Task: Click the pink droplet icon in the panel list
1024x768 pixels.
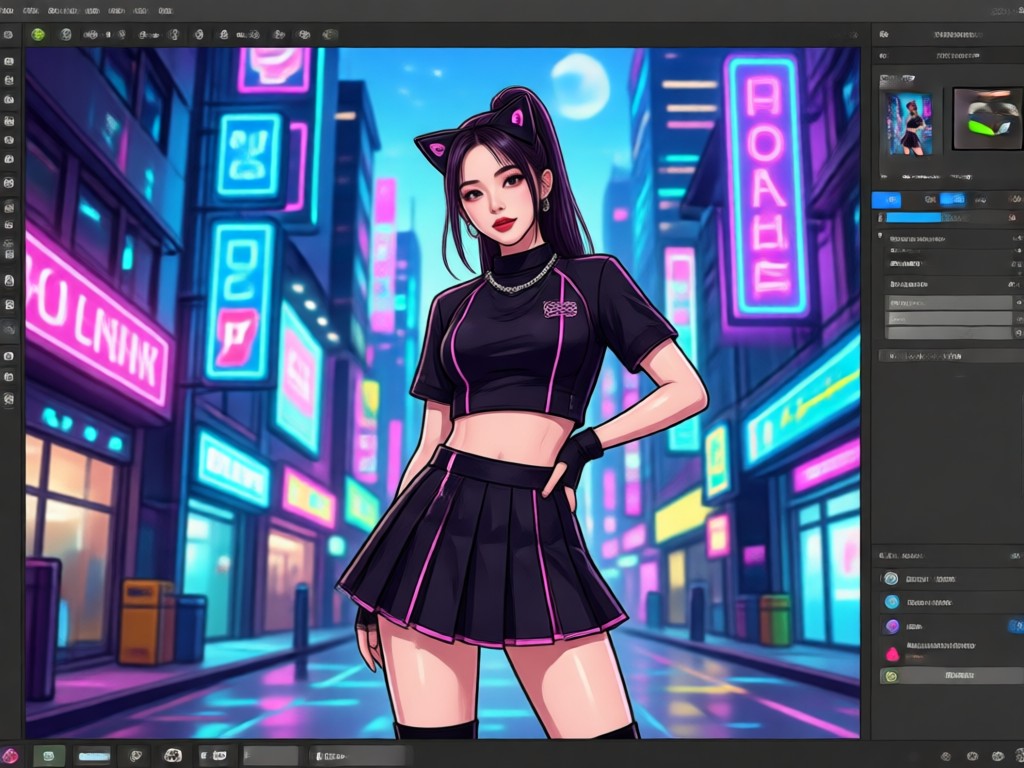Action: [x=892, y=652]
